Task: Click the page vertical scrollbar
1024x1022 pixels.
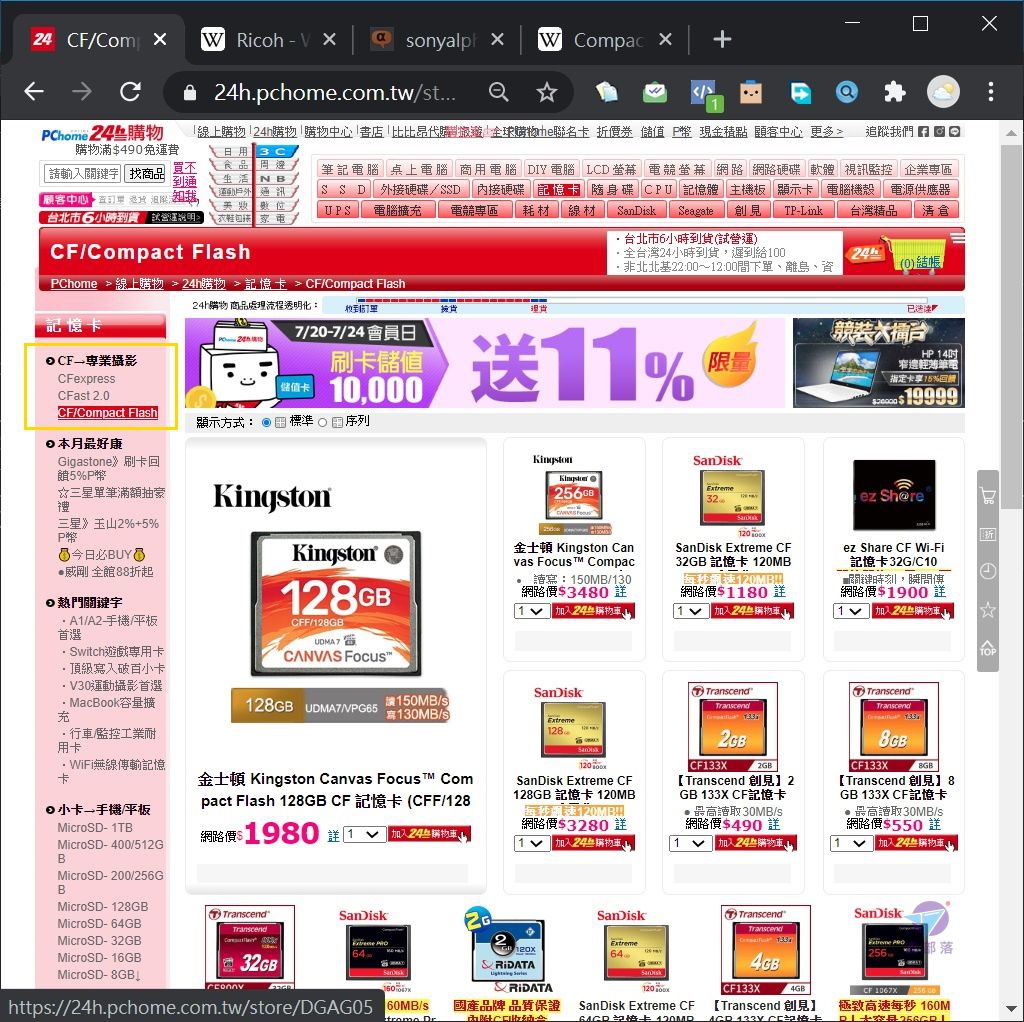Action: pos(1011,327)
